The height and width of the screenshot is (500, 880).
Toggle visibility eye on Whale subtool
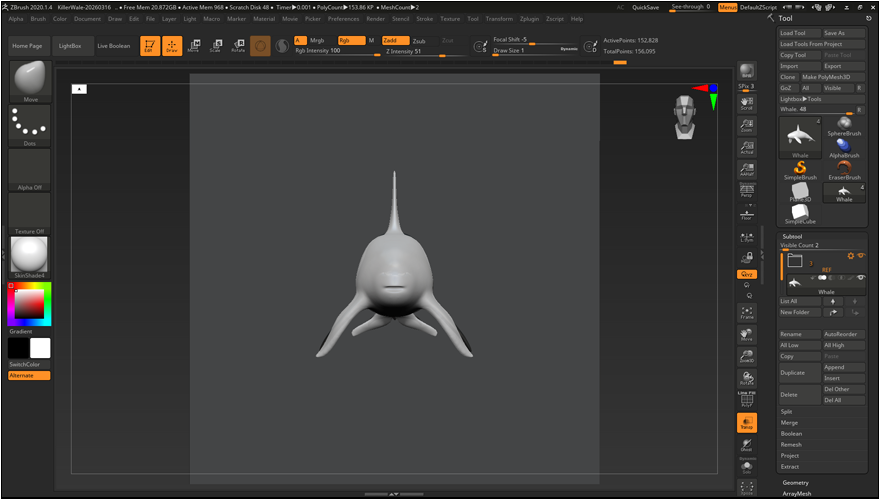click(x=859, y=277)
